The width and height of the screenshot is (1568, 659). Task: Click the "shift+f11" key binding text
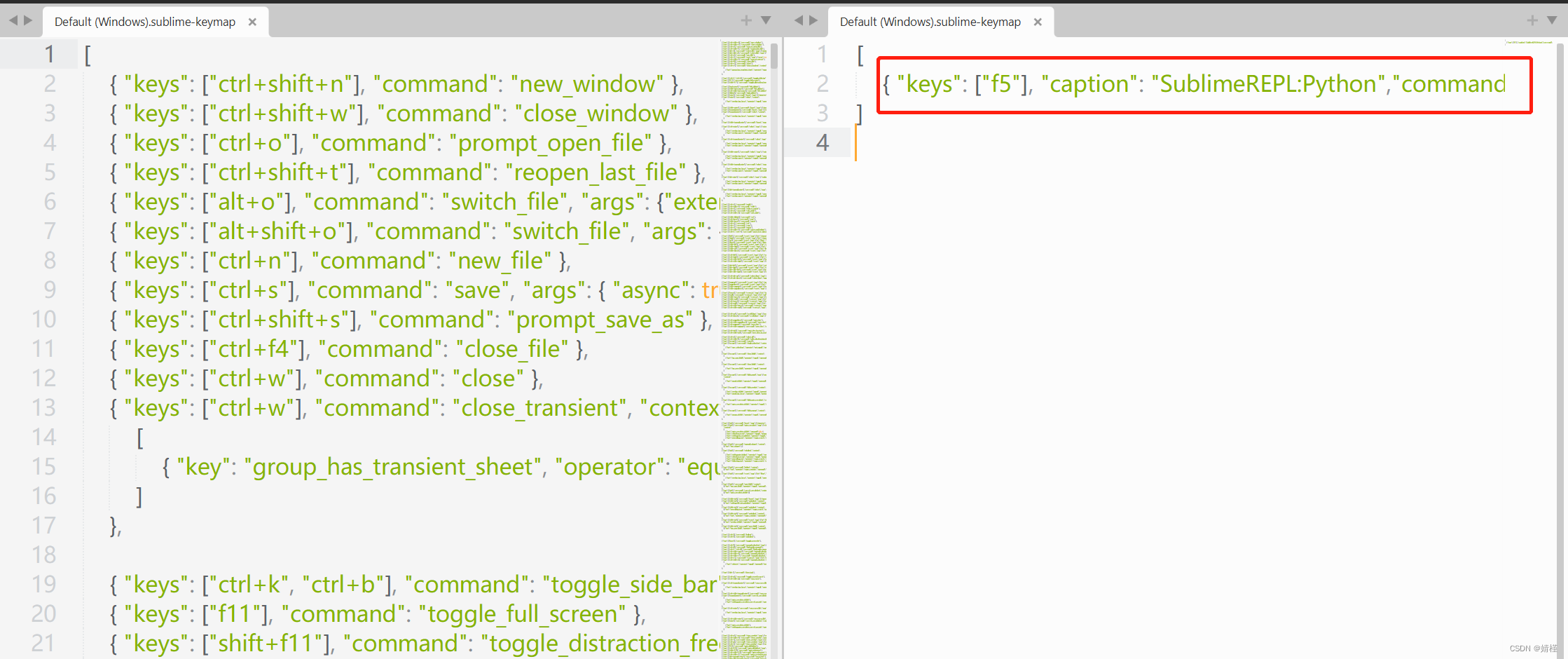(x=265, y=644)
